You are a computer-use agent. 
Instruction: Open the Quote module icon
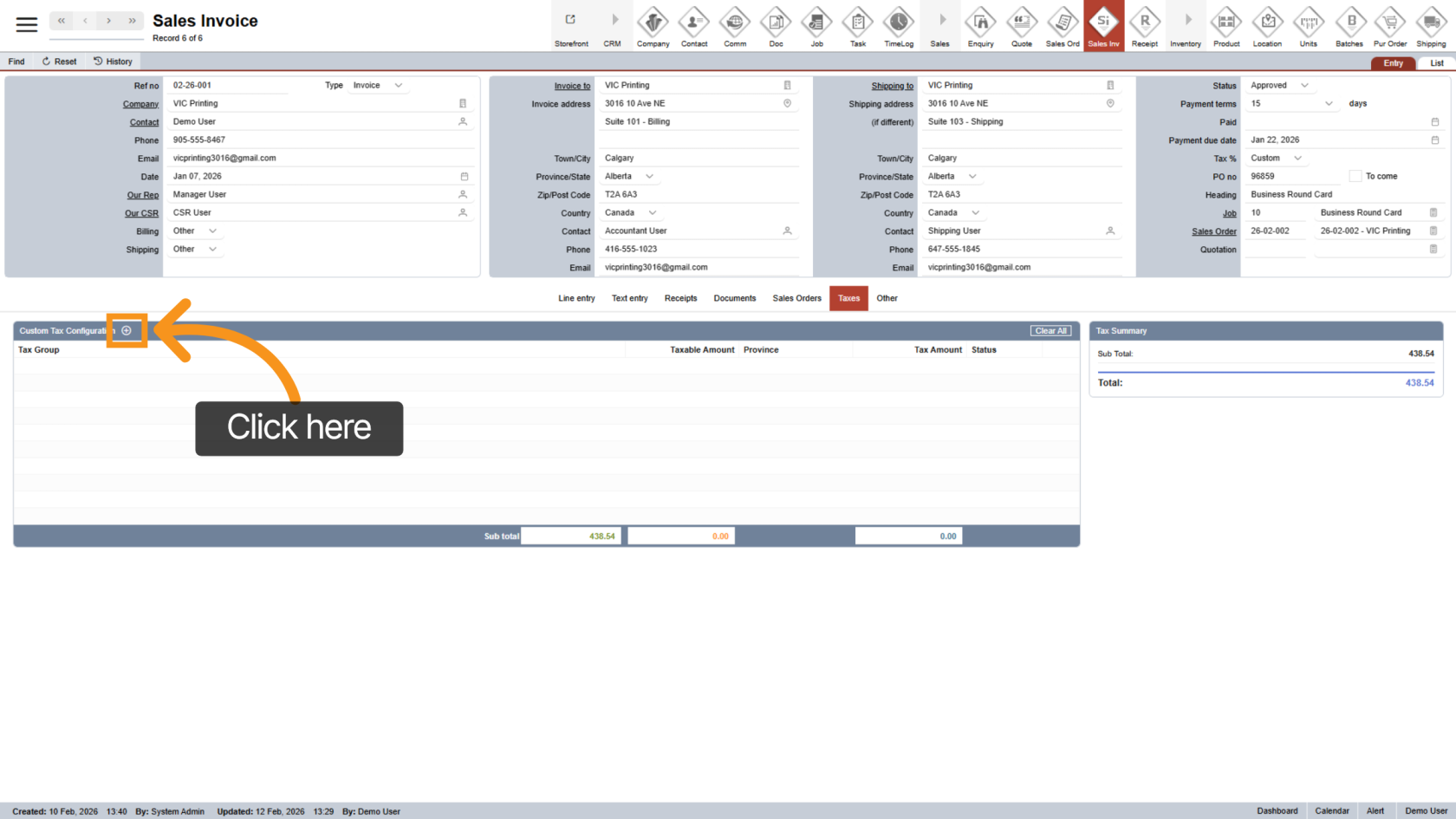point(1022,26)
